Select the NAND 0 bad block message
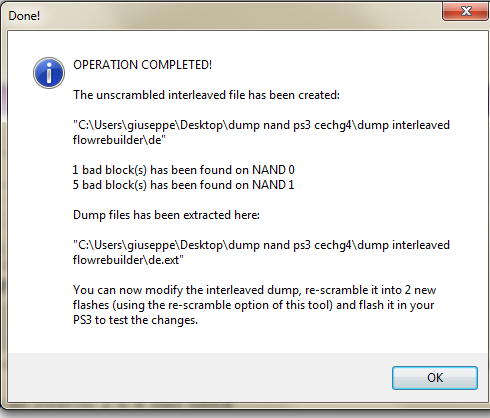Screen dimensions: 490x418 (184, 170)
